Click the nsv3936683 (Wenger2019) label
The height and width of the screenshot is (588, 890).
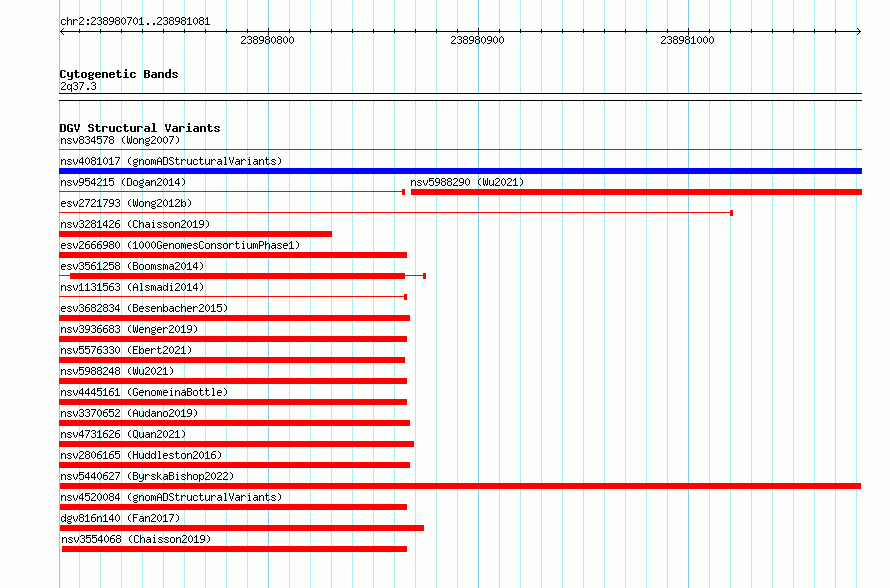[129, 329]
